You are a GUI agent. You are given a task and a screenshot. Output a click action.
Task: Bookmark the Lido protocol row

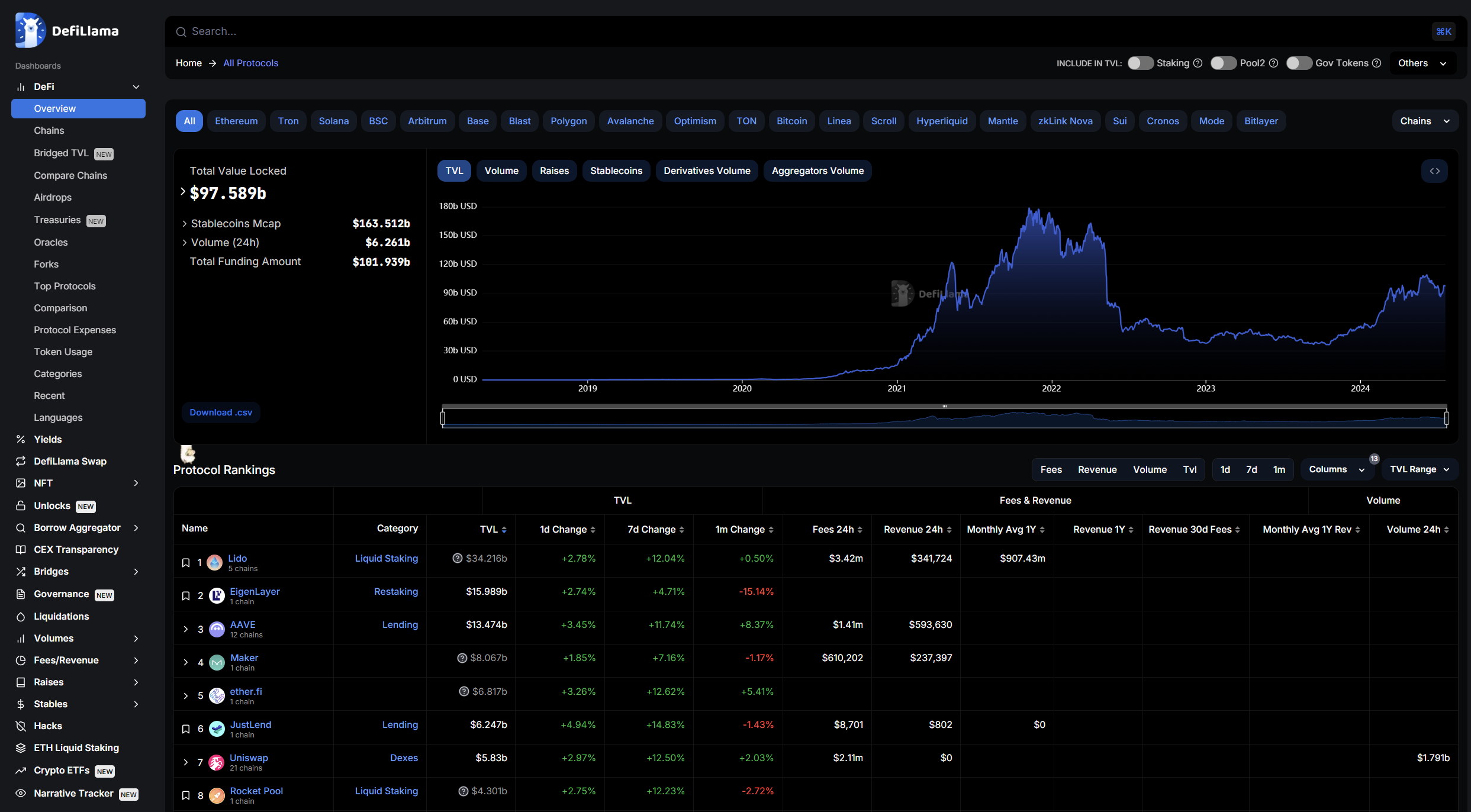point(186,563)
